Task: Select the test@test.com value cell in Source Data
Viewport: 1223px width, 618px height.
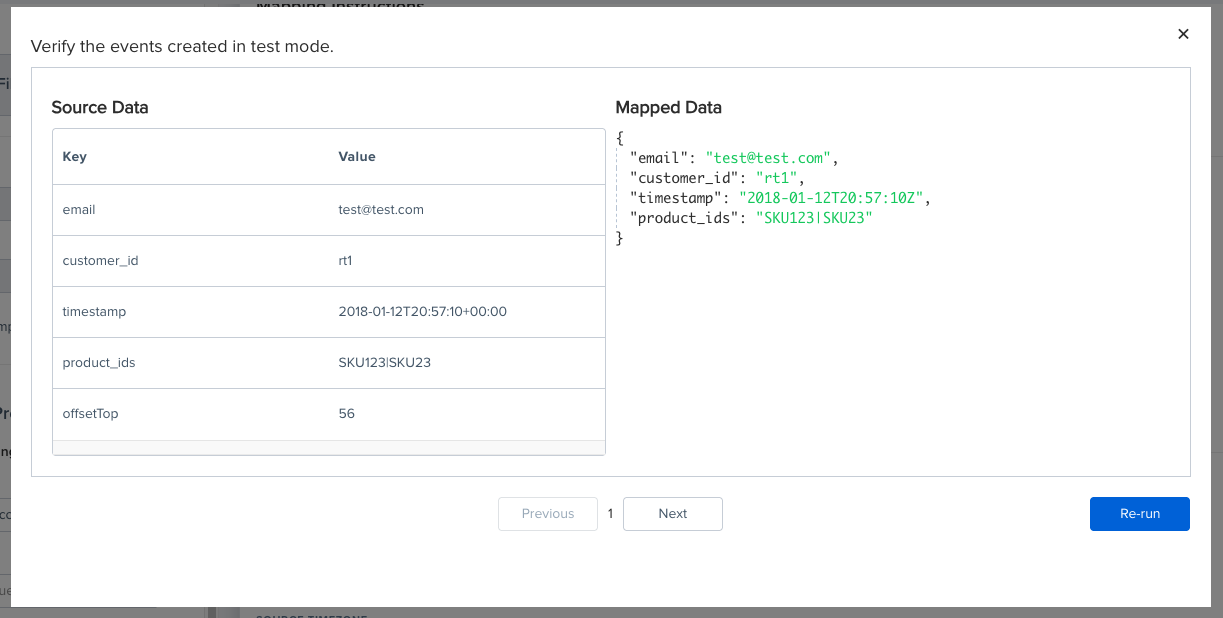Action: 467,210
